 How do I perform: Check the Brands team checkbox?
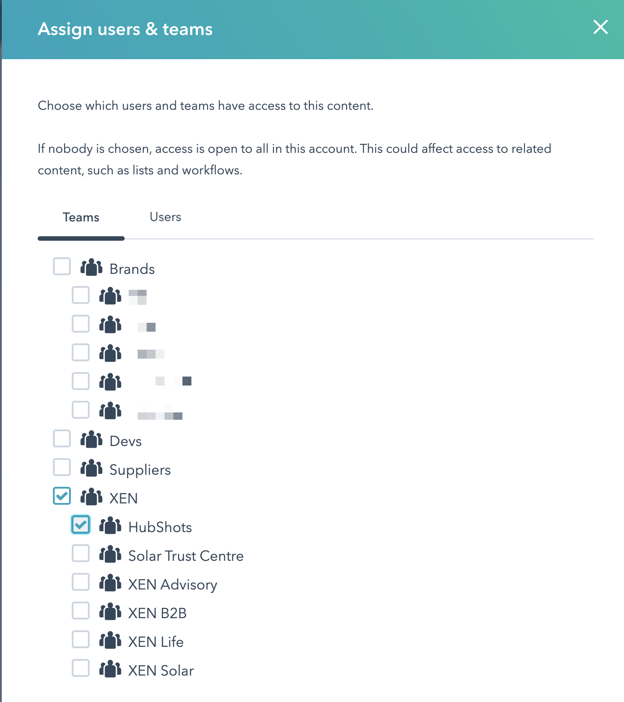pos(62,267)
